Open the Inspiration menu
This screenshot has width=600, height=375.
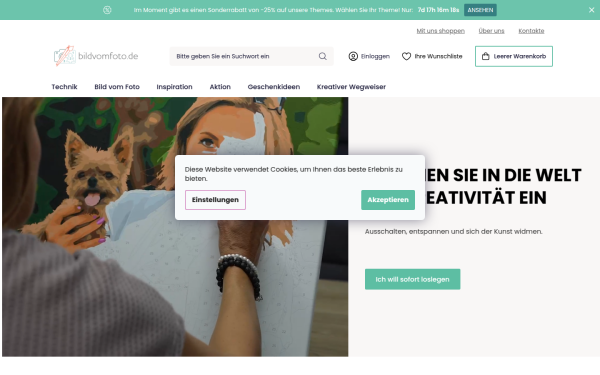point(174,87)
